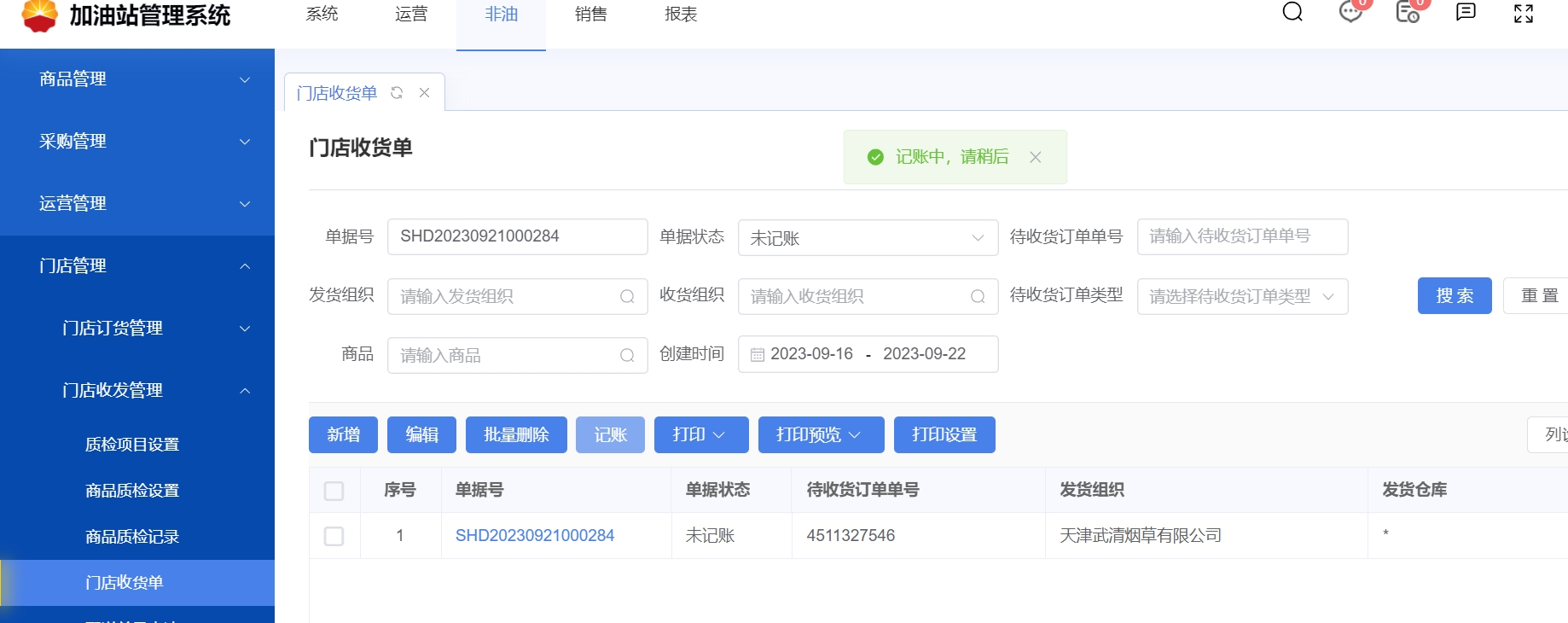Viewport: 1568px width, 623px height.
Task: Open document link SHD20230921000284 in table
Action: click(535, 536)
